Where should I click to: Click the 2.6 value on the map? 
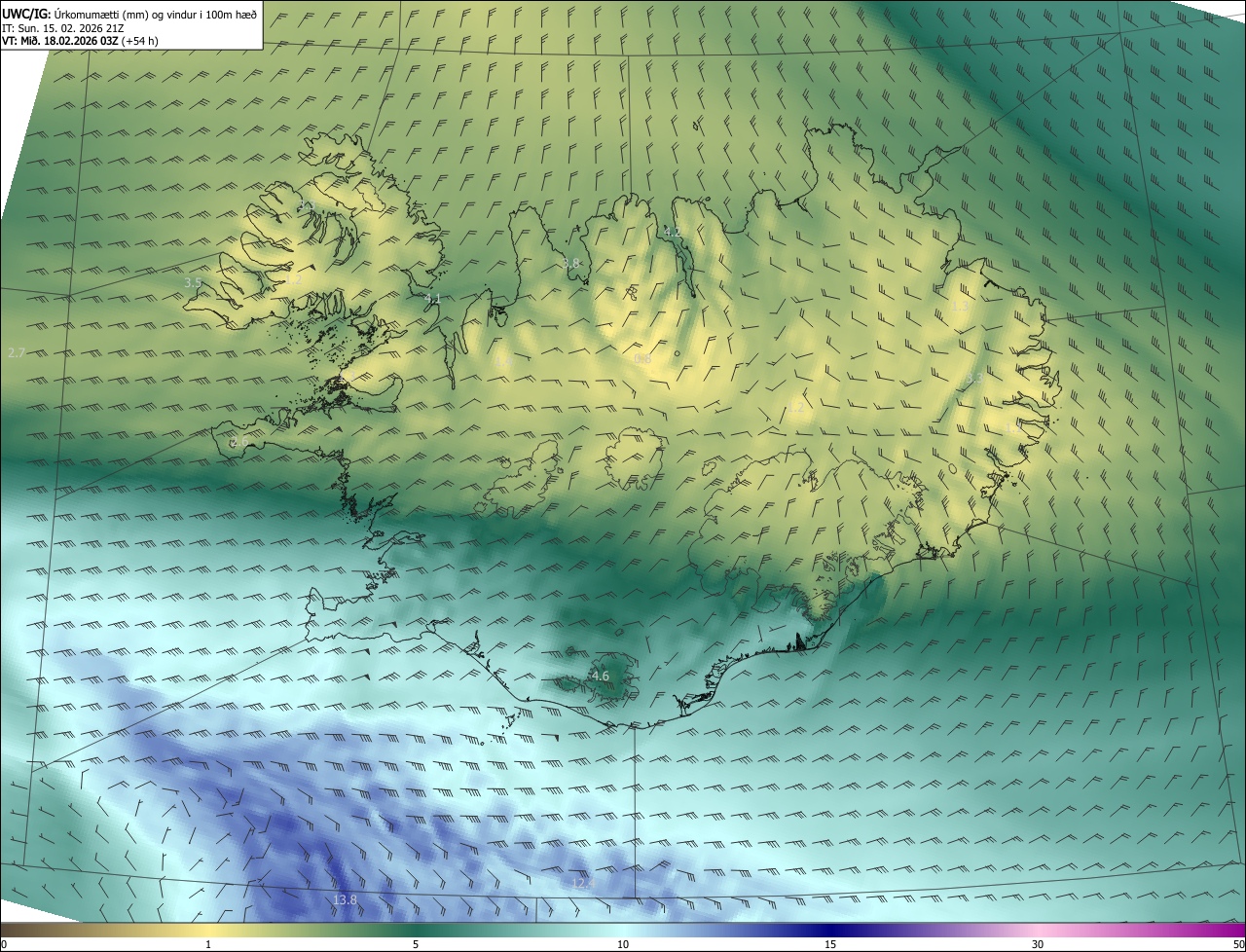(239, 442)
